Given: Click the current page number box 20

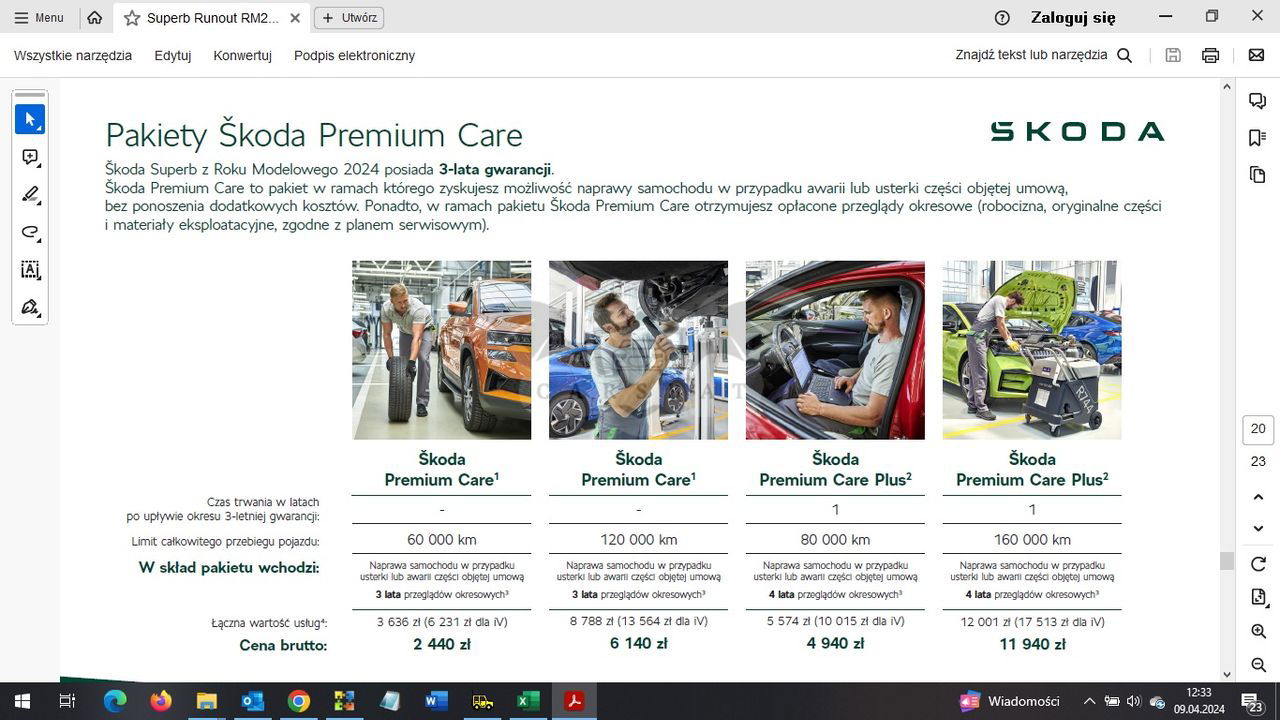Looking at the screenshot, I should pyautogui.click(x=1258, y=429).
